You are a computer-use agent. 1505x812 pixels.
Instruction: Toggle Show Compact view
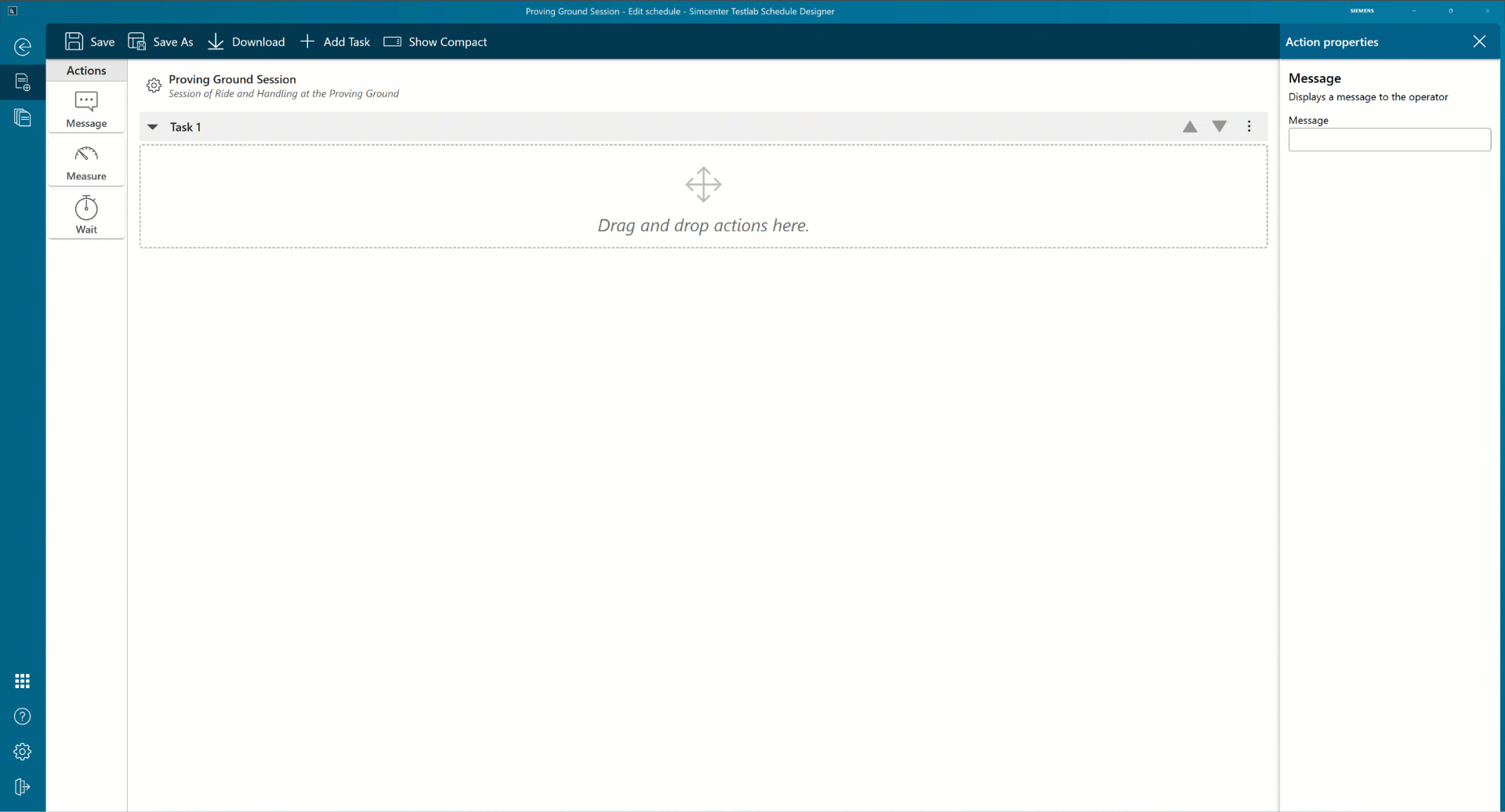(436, 42)
